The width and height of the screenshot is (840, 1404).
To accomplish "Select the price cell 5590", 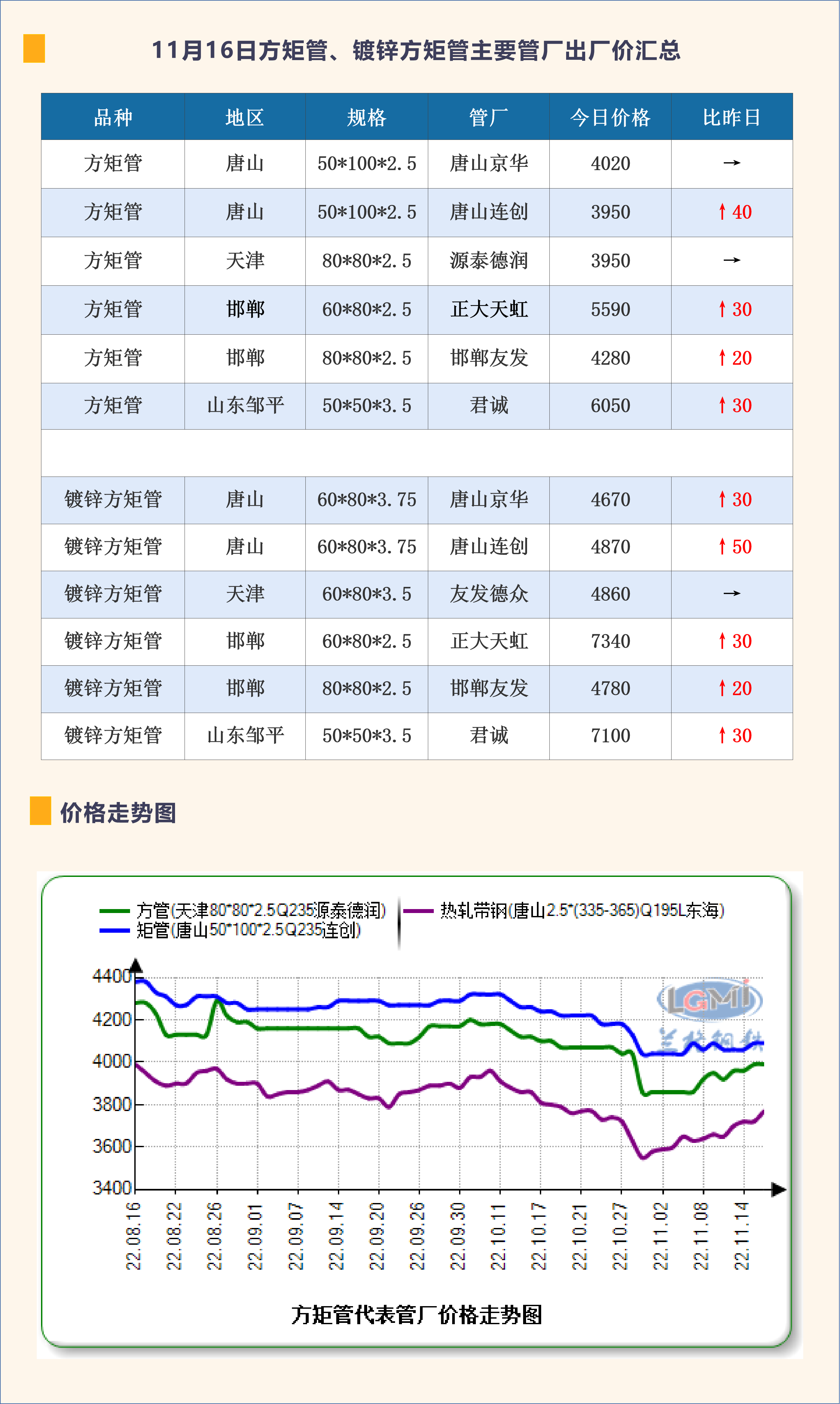I will (x=610, y=310).
